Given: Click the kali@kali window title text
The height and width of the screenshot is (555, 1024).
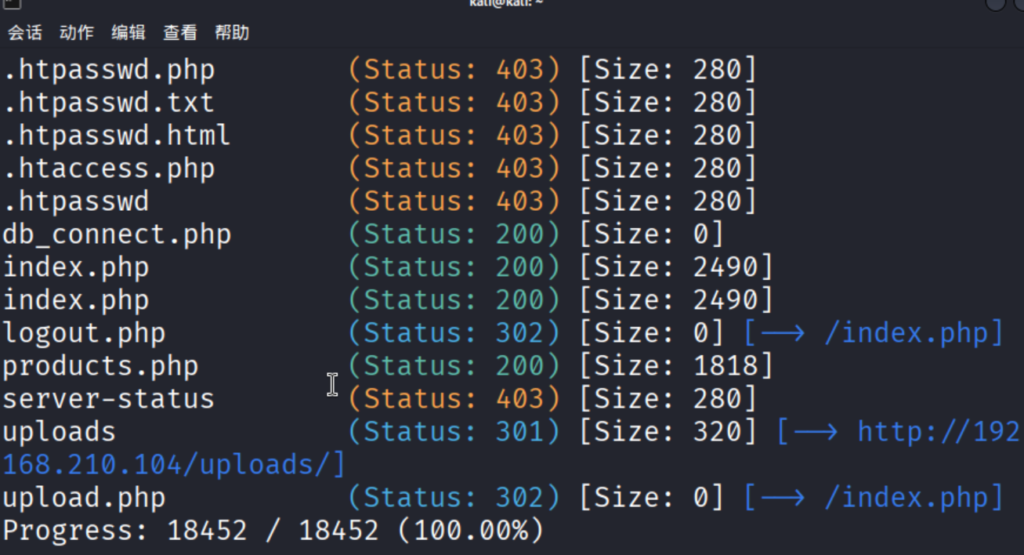Looking at the screenshot, I should pyautogui.click(x=511, y=4).
